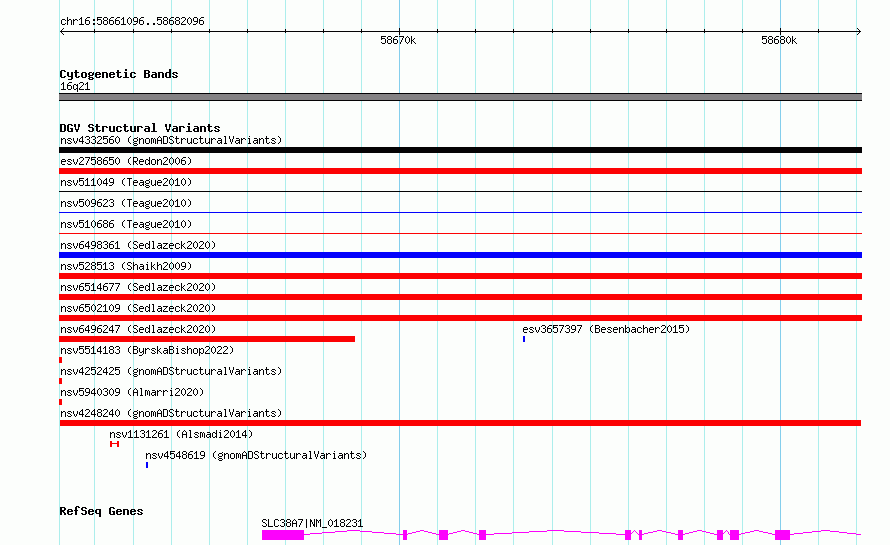
Task: Open nsv5940309 (Almarri2020) label
Action: click(132, 392)
